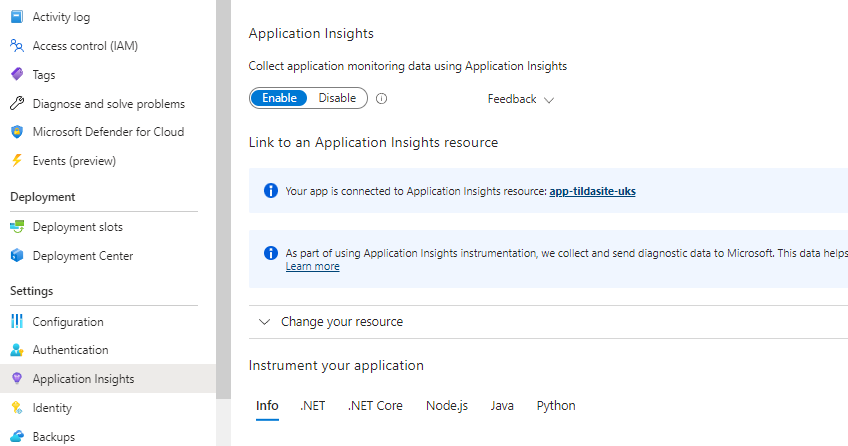
Task: Open the app-tildasite-uks resource link
Action: 592,191
